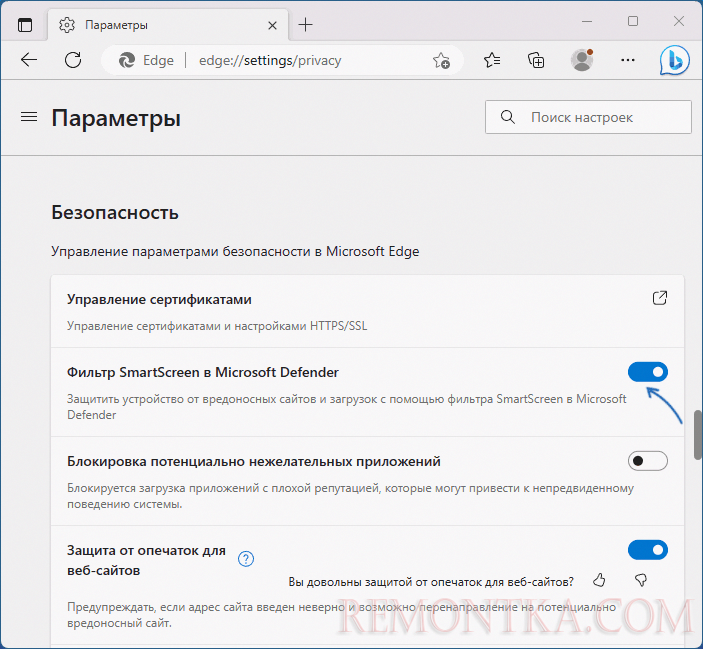Refresh the settings page
703x649 pixels.
(x=73, y=60)
